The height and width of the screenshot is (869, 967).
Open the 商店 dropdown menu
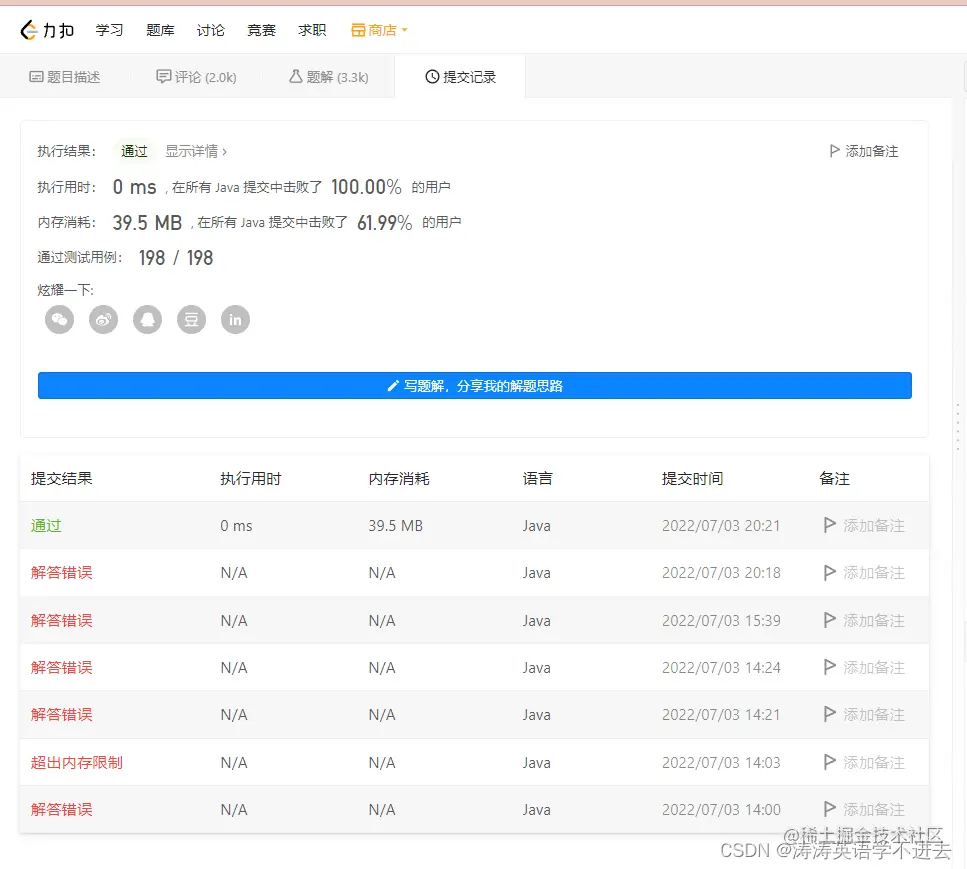[x=379, y=29]
